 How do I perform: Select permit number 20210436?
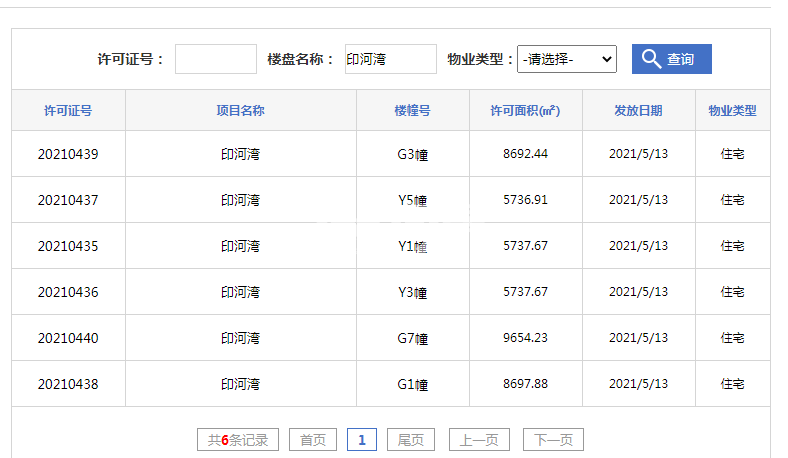pyautogui.click(x=68, y=292)
